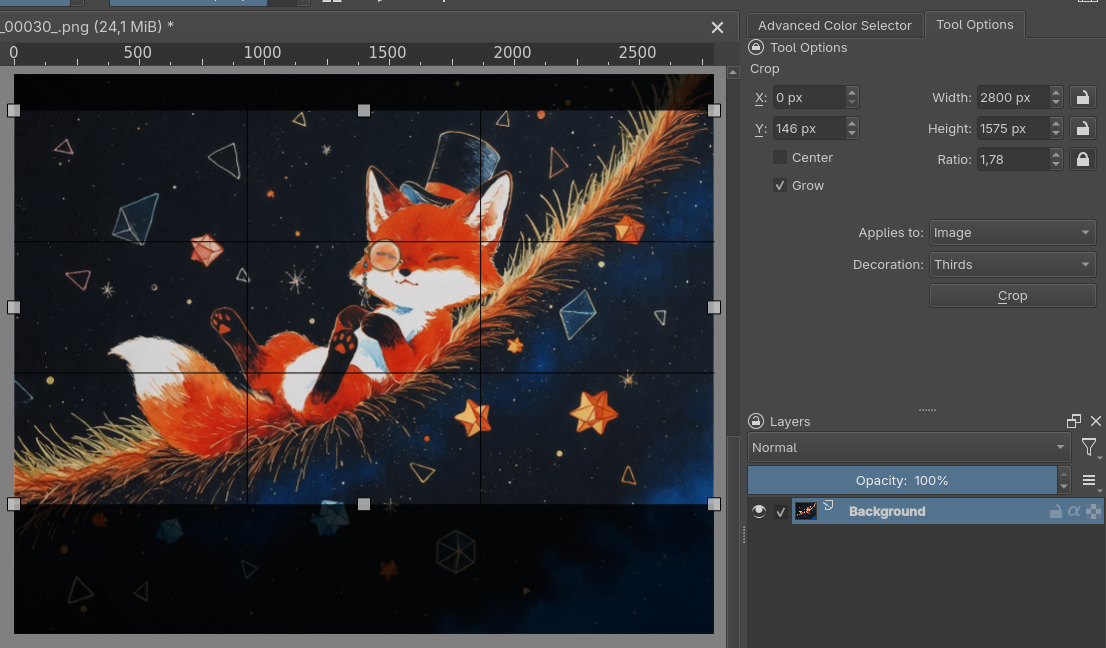Image resolution: width=1106 pixels, height=648 pixels.
Task: Uncheck the Grow option
Action: coord(780,185)
